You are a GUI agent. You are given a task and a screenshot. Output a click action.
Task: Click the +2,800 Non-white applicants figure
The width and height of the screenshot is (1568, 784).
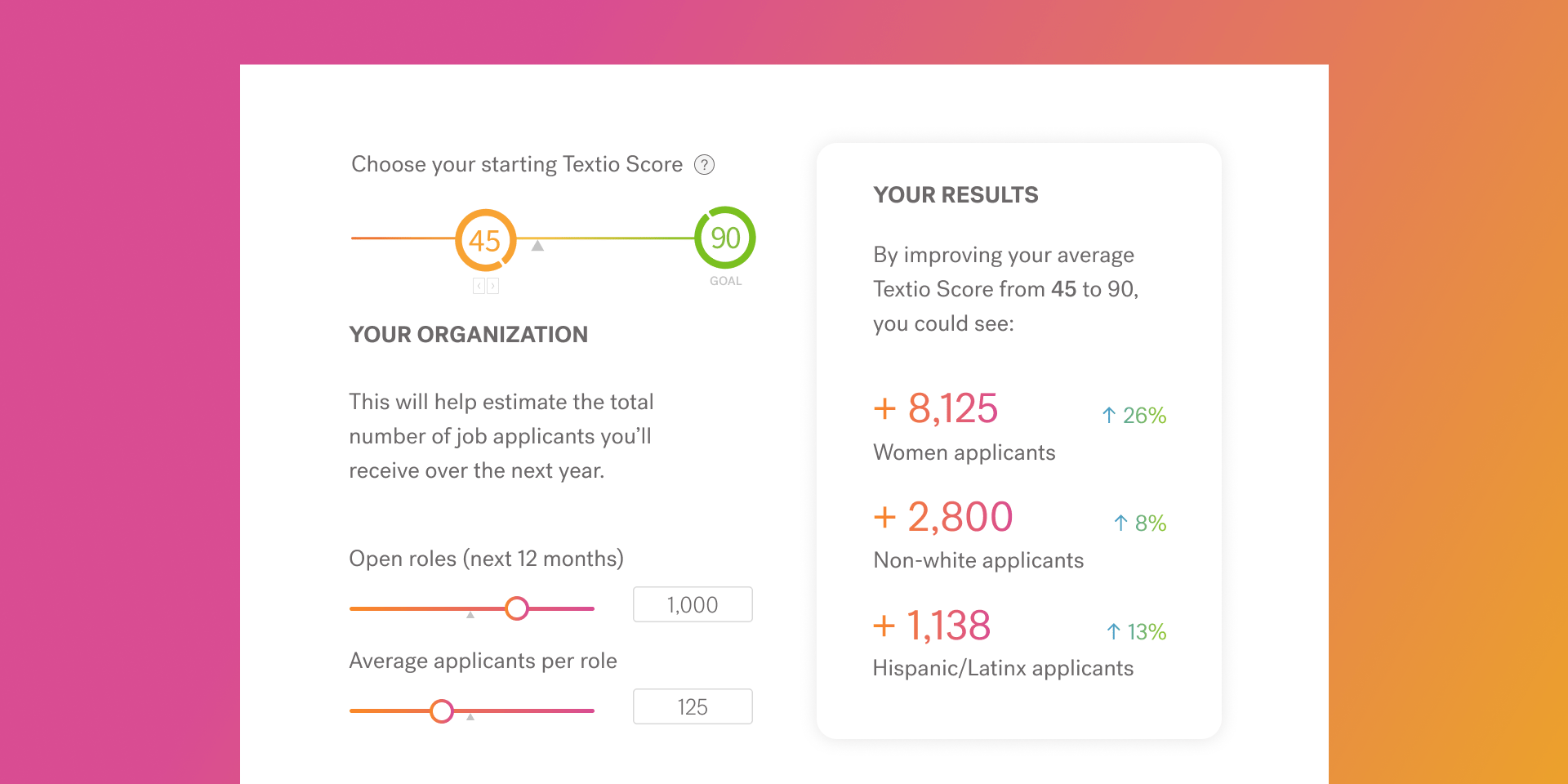click(942, 516)
